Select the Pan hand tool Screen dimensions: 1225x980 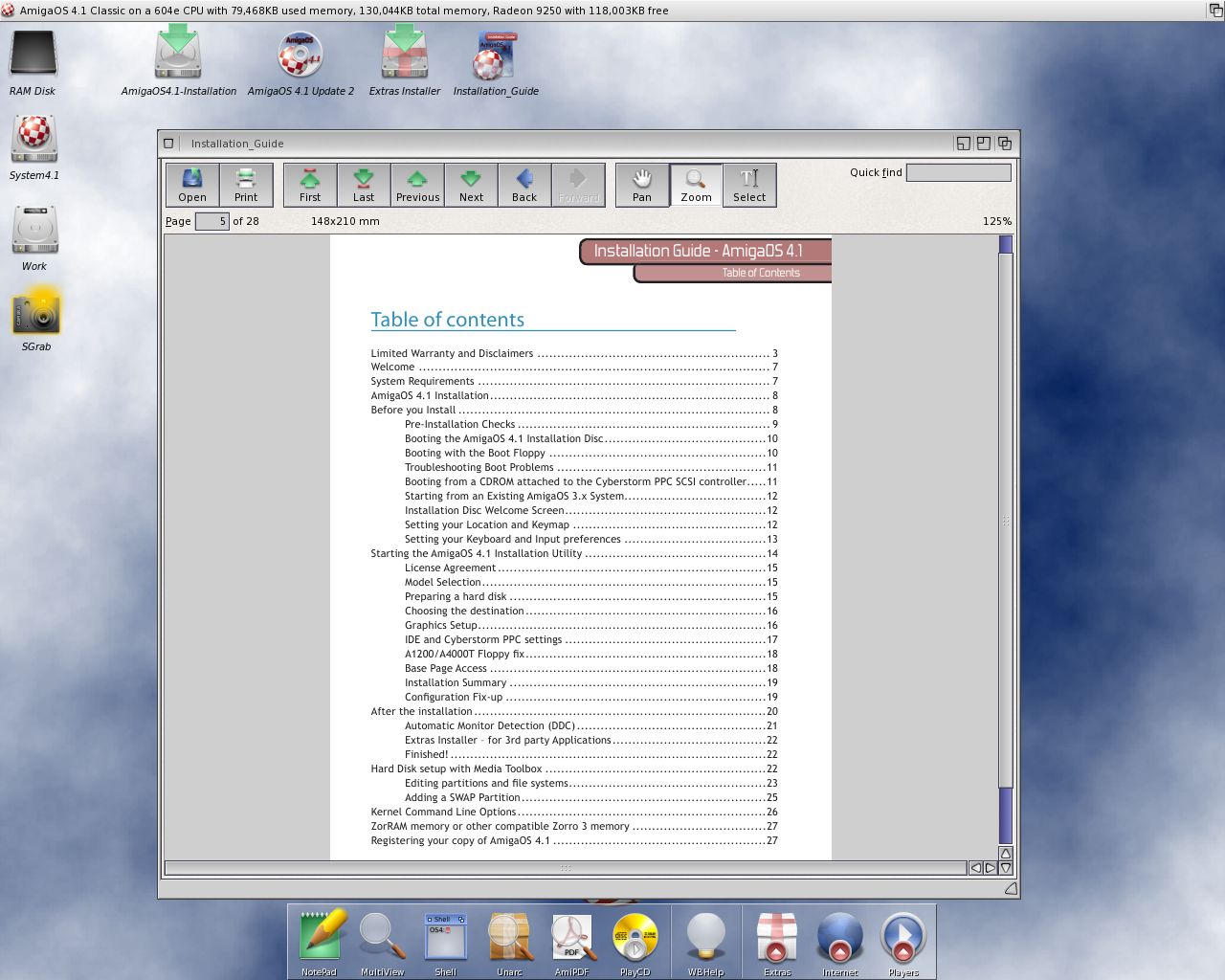point(642,185)
